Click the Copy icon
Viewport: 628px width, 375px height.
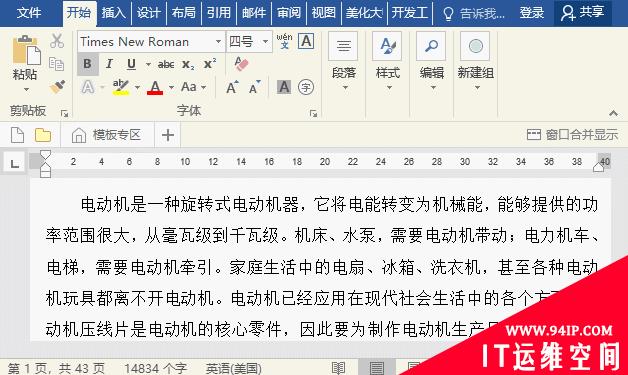[x=56, y=64]
